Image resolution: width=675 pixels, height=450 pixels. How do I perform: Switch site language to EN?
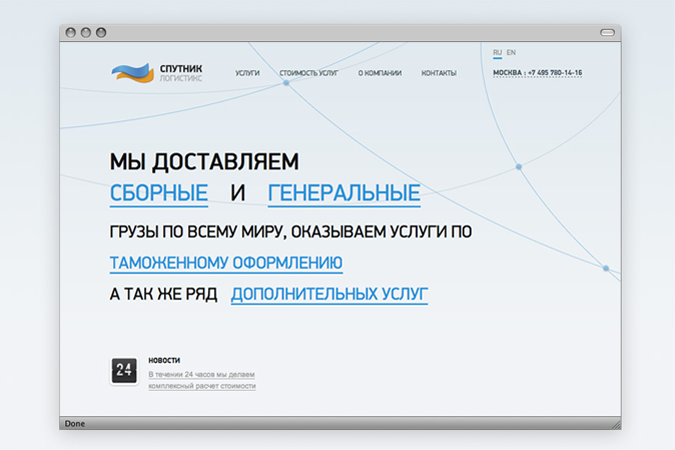tap(511, 52)
